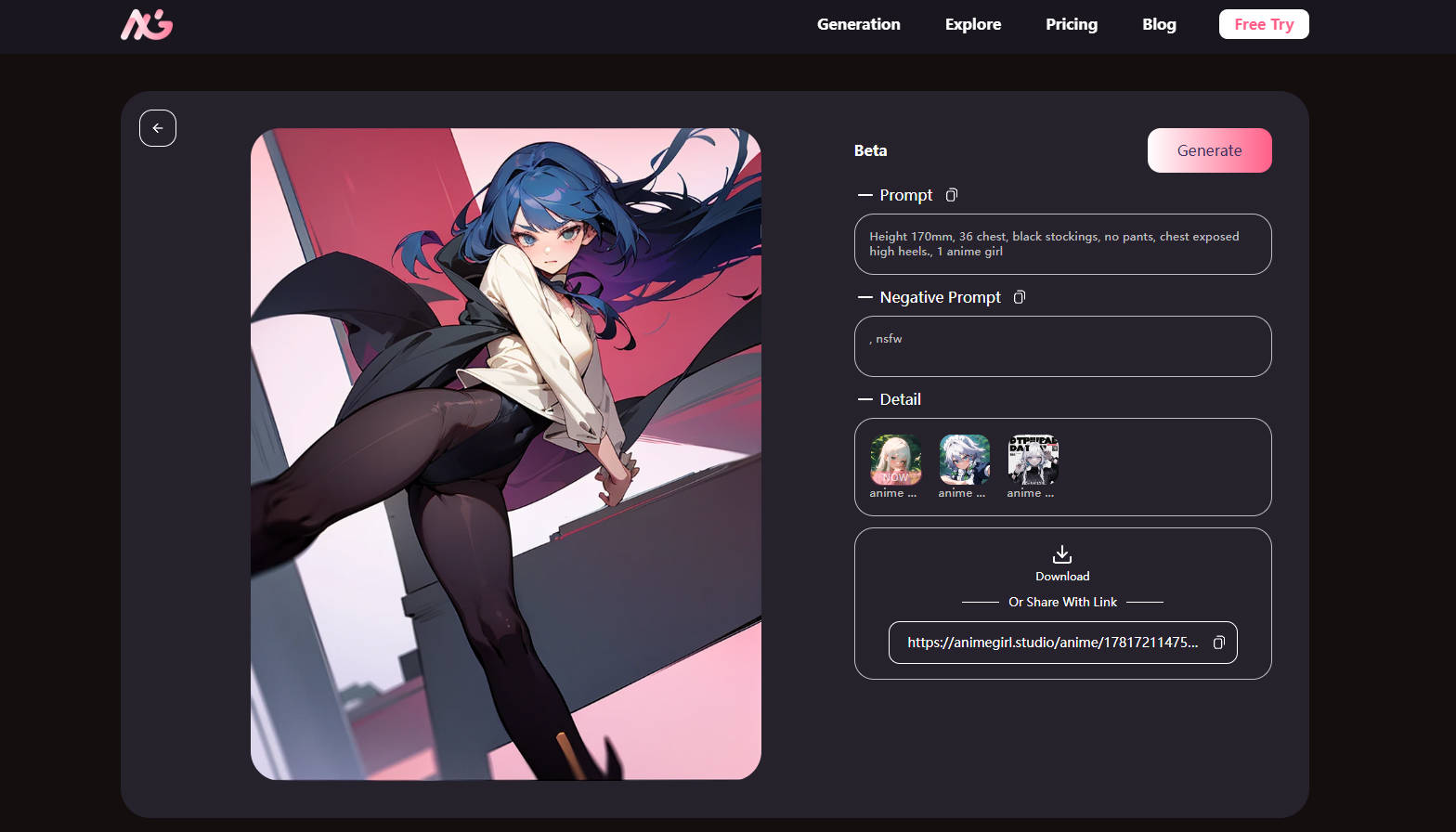Open the Generation menu item
The height and width of the screenshot is (832, 1456).
(859, 24)
